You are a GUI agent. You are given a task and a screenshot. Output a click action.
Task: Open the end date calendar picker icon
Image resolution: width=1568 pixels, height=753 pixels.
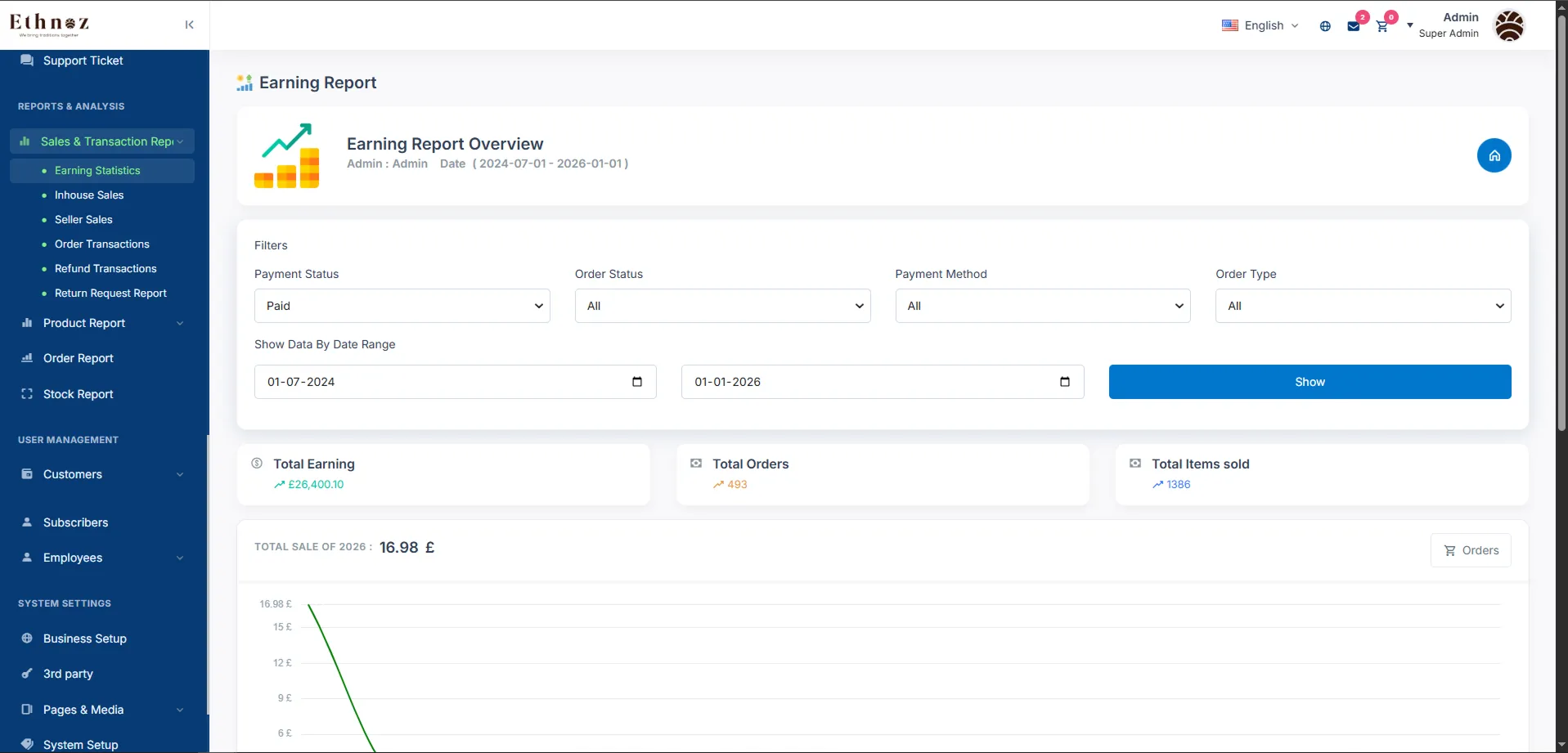pos(1064,382)
